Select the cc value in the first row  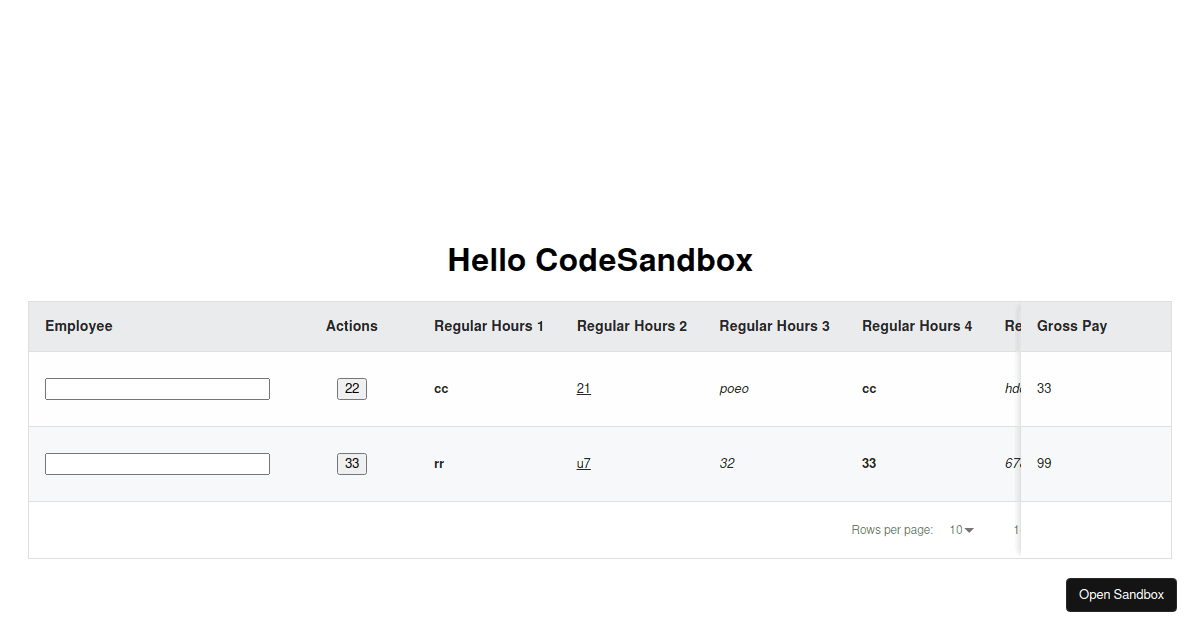pos(441,388)
